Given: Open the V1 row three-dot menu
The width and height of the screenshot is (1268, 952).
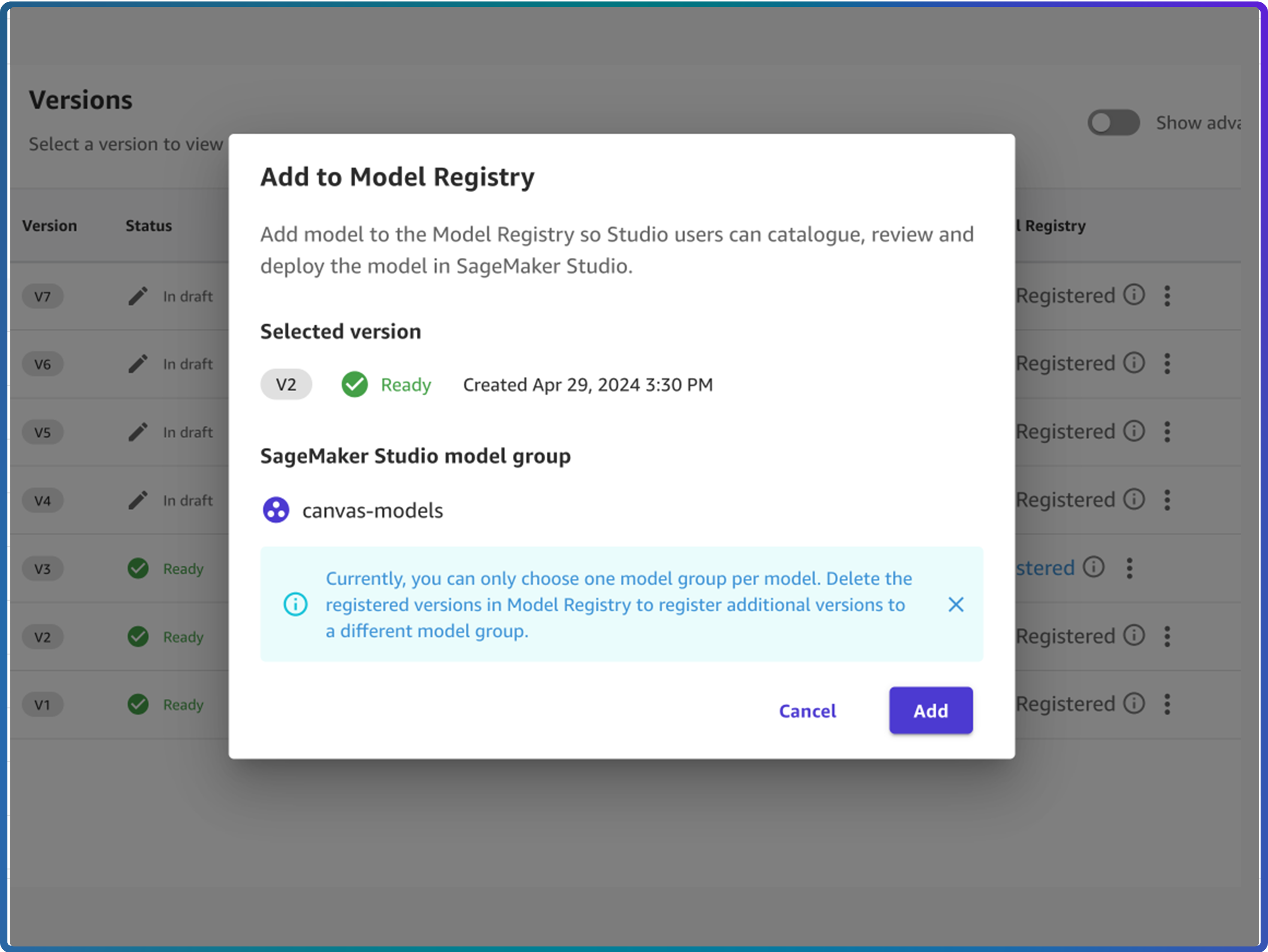Looking at the screenshot, I should point(1167,704).
